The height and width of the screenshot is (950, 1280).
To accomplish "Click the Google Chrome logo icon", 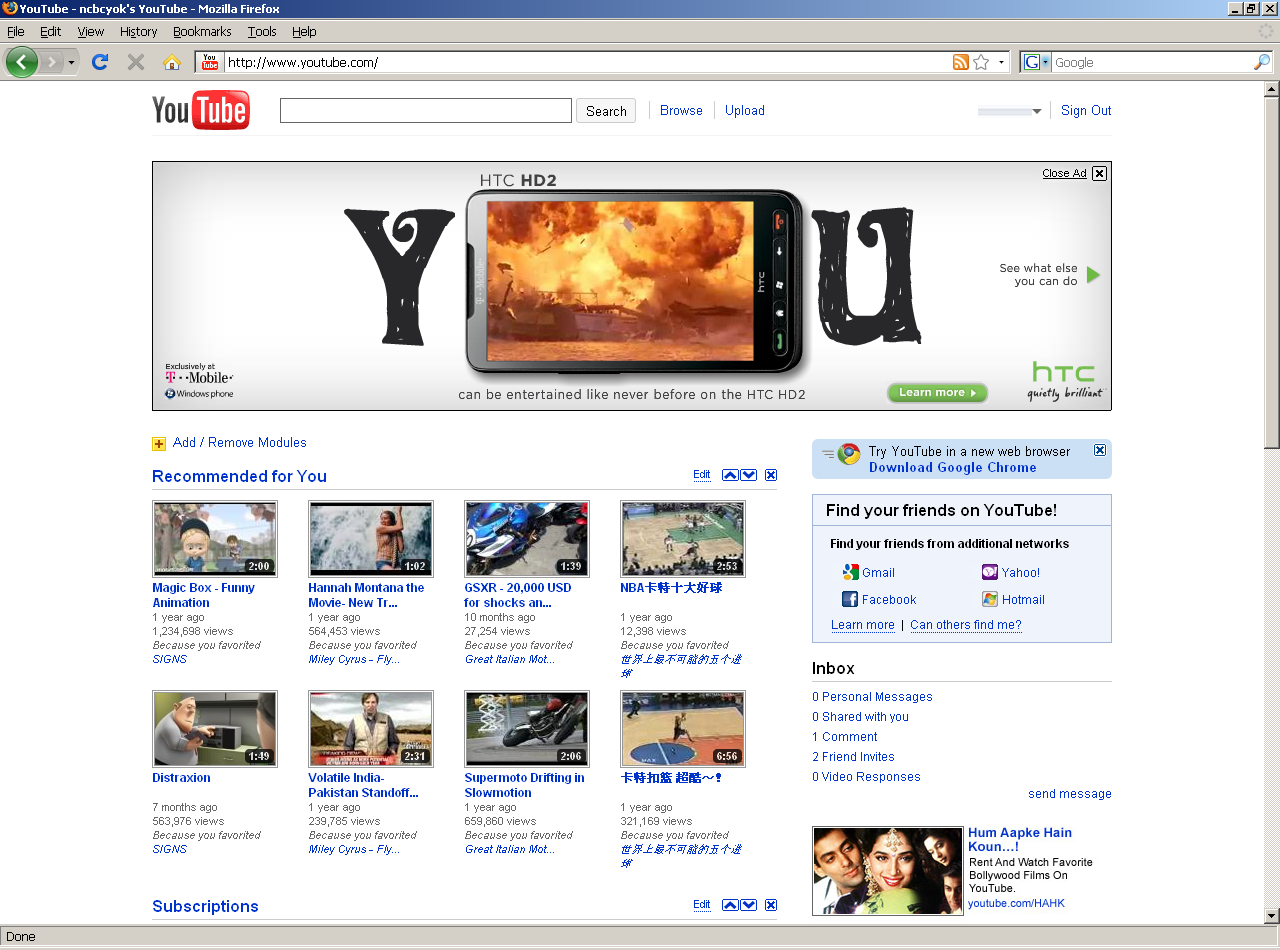I will tap(849, 454).
